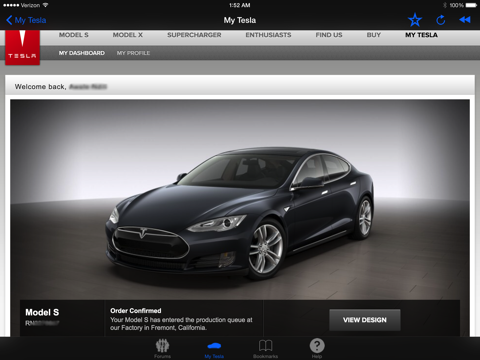
Task: Tap the refresh page icon
Action: pos(441,20)
